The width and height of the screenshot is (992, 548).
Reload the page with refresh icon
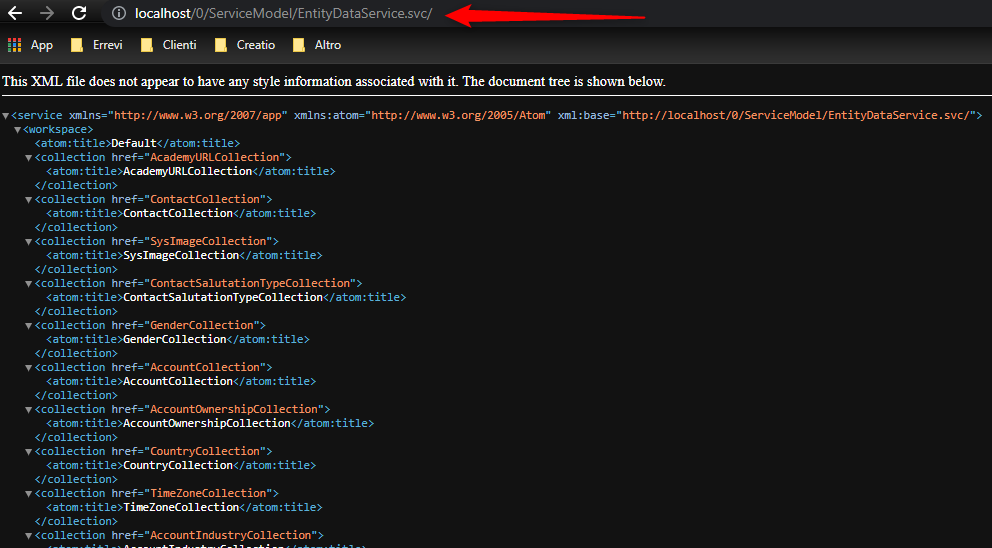tap(79, 13)
